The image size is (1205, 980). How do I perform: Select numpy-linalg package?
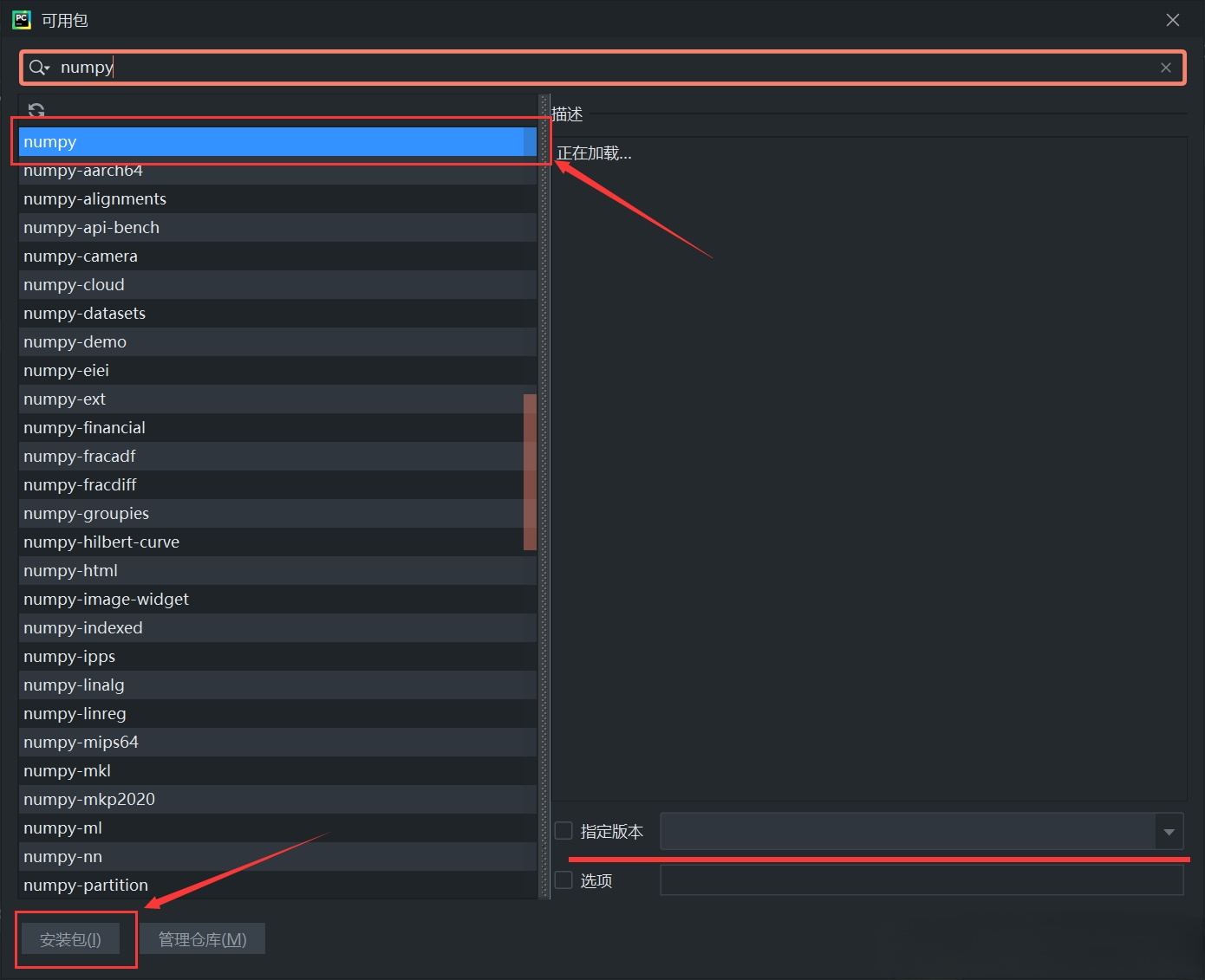[277, 685]
